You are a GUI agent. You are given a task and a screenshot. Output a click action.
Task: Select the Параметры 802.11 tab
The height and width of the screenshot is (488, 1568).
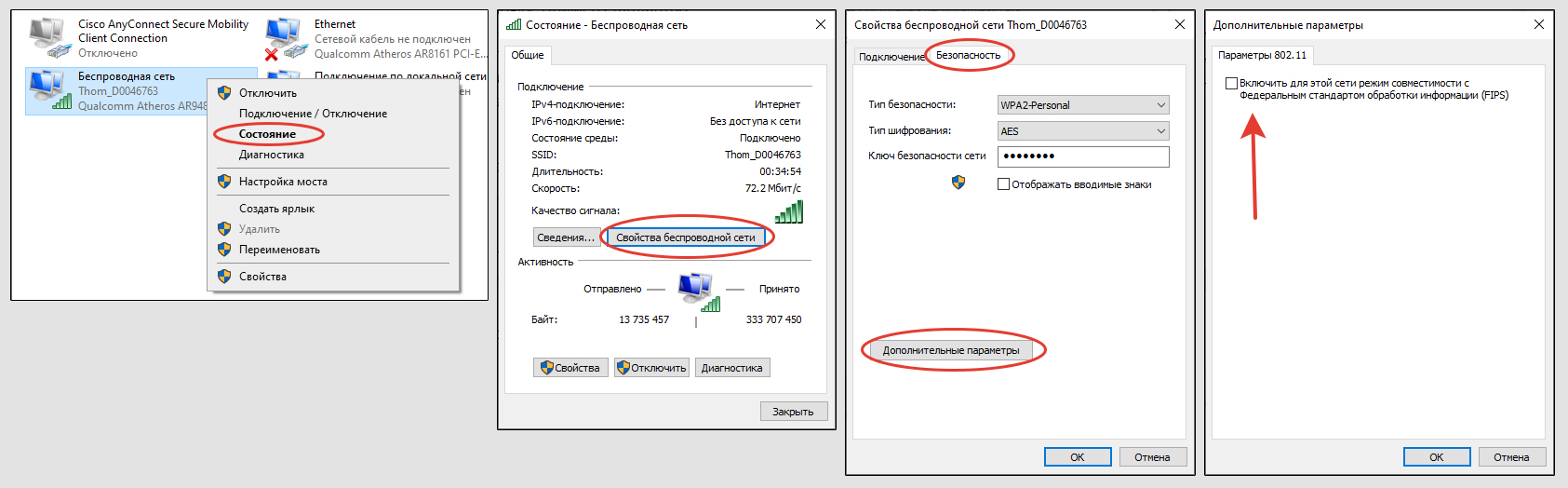coord(1262,55)
